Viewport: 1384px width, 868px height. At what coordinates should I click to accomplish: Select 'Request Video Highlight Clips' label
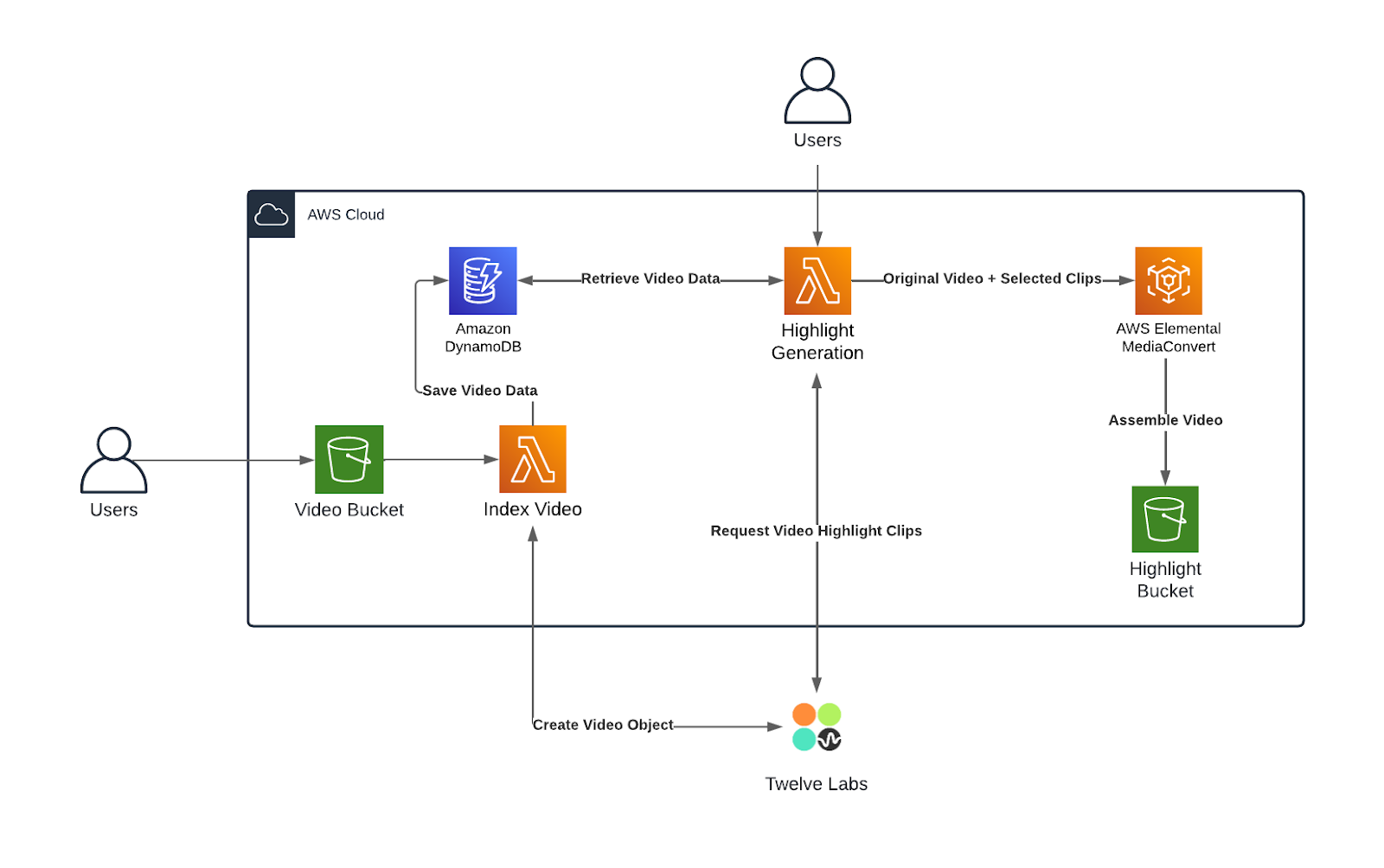pyautogui.click(x=817, y=531)
